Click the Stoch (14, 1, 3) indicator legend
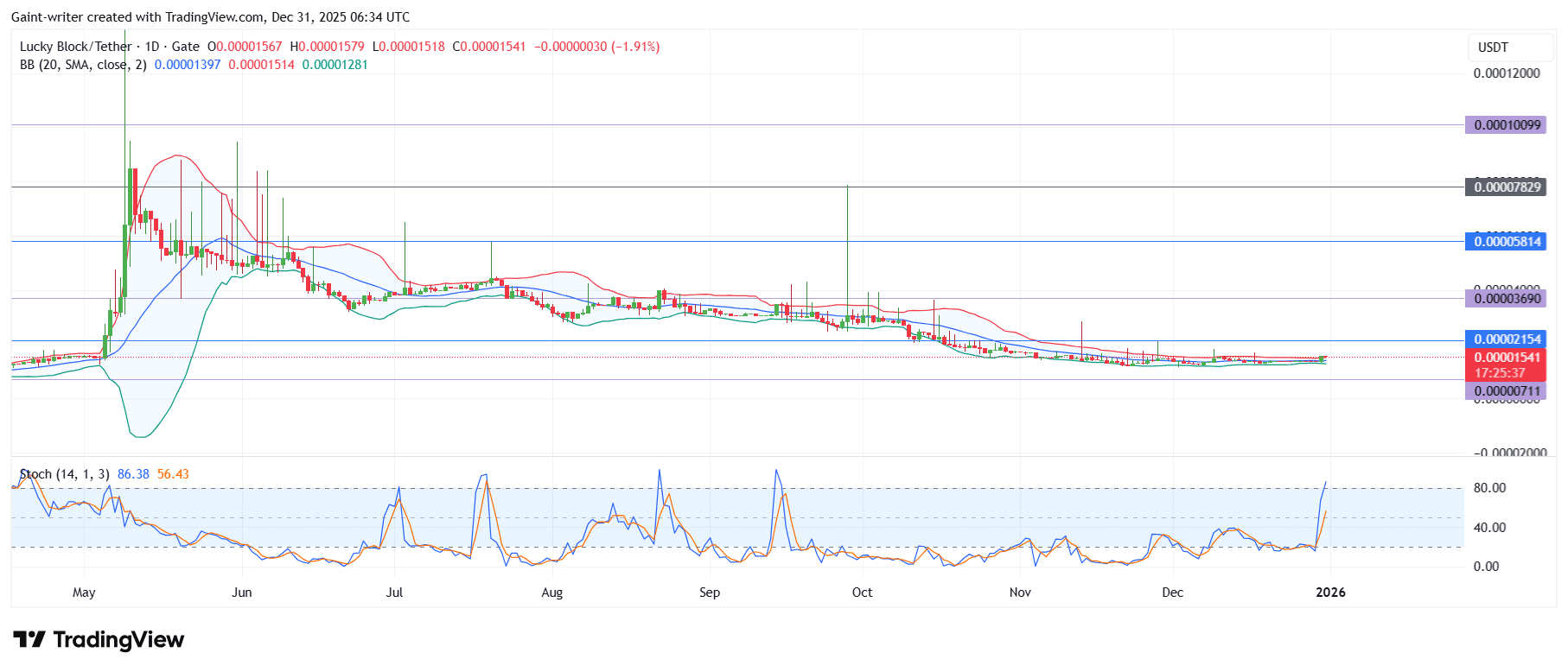This screenshot has height=672, width=1568. pyautogui.click(x=65, y=474)
